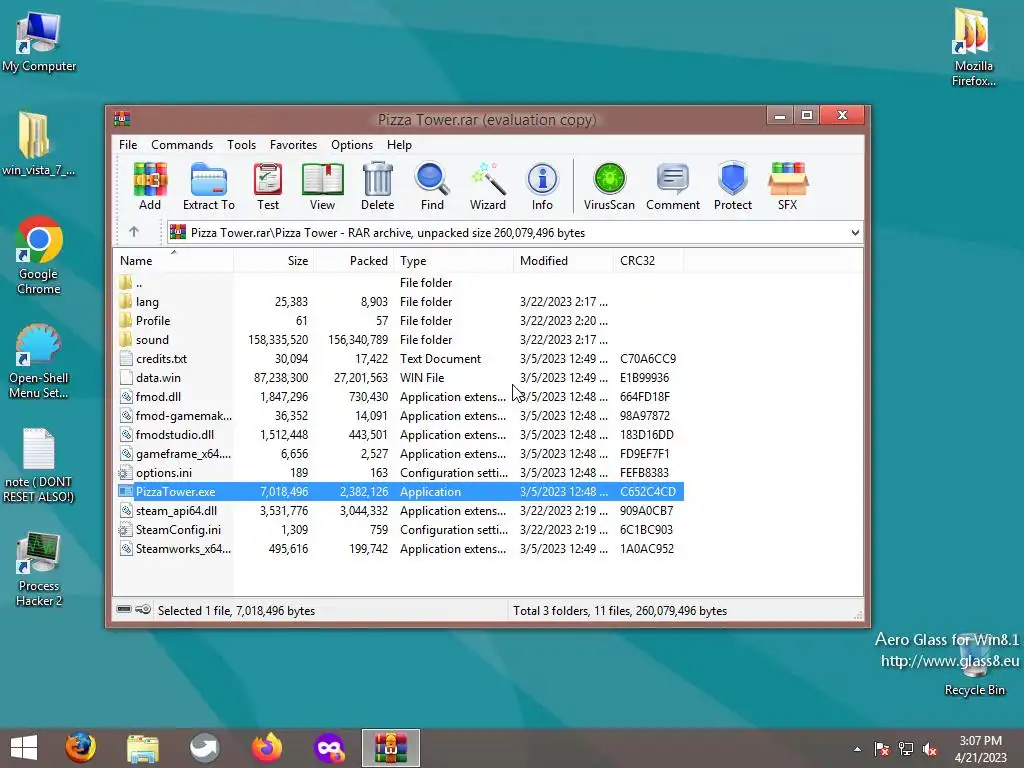
Task: Run the Test archive tool
Action: coord(268,186)
